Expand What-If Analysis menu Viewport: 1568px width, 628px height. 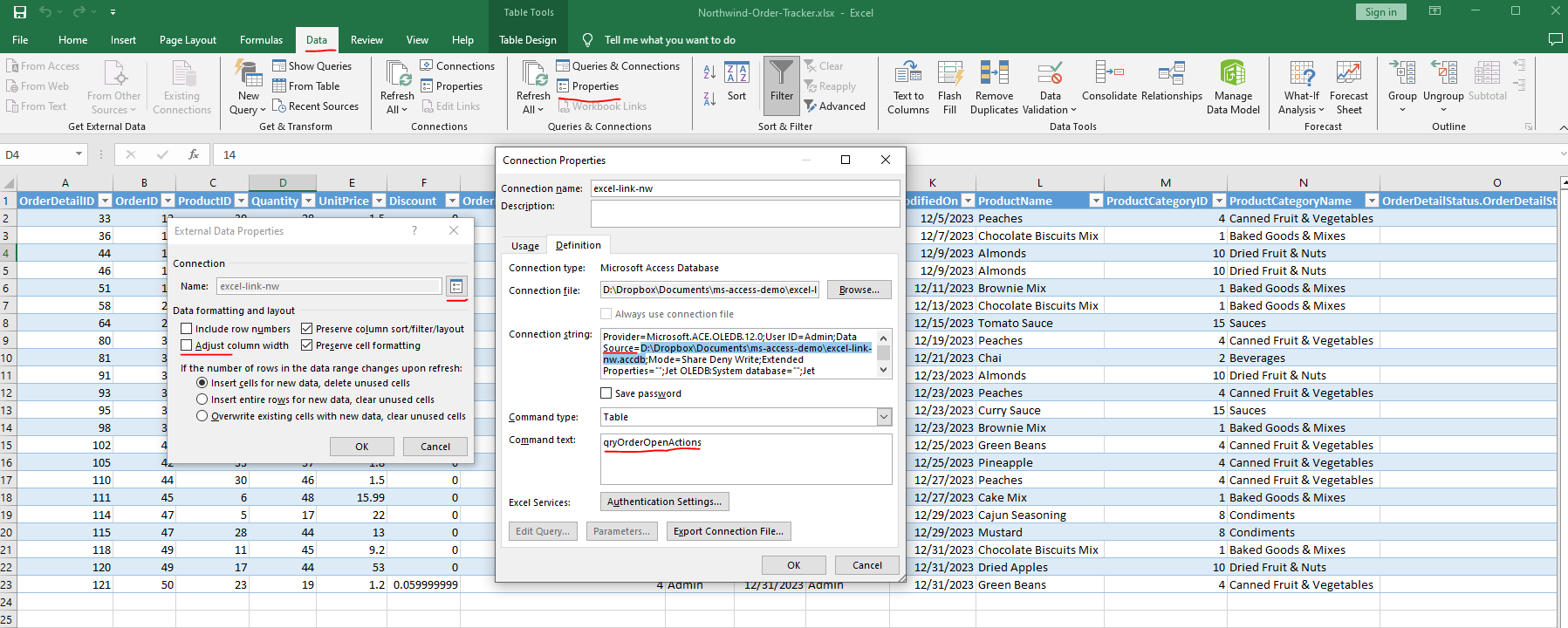point(1301,87)
